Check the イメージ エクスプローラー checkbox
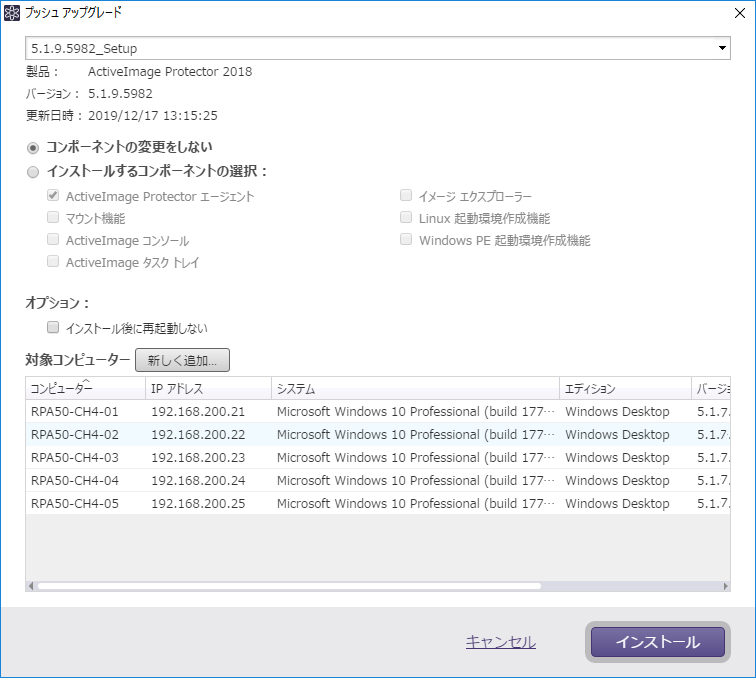This screenshot has width=756, height=678. tap(406, 197)
